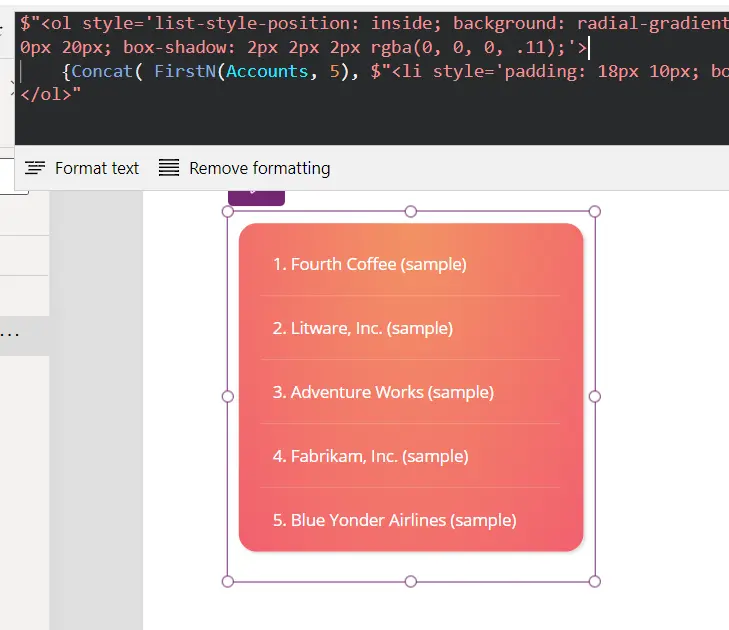
Task: Select the 'Fourth Coffee (sample)' list entry
Action: point(370,264)
